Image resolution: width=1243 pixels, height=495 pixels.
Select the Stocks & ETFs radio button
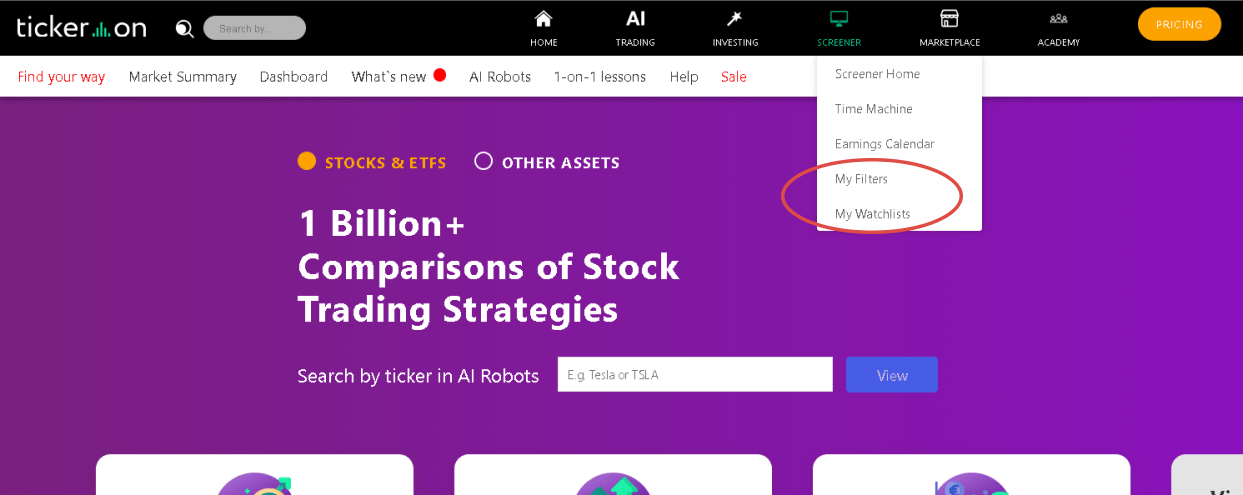click(x=307, y=161)
